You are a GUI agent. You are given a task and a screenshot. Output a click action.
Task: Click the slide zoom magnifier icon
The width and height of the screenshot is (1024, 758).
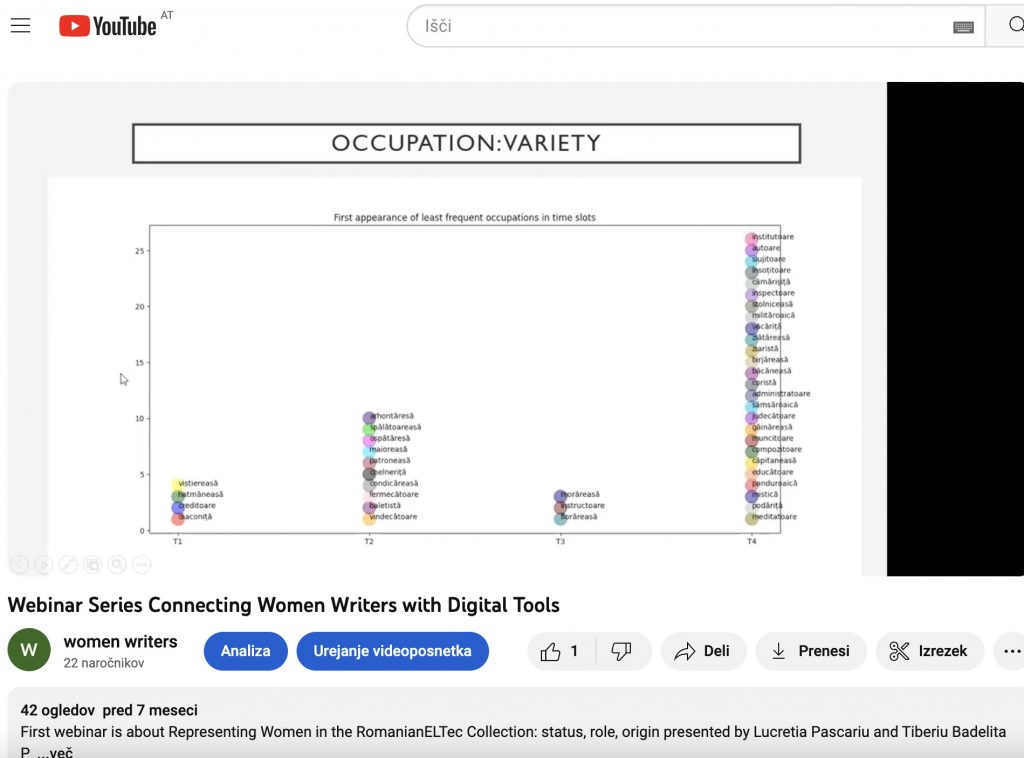click(x=117, y=565)
